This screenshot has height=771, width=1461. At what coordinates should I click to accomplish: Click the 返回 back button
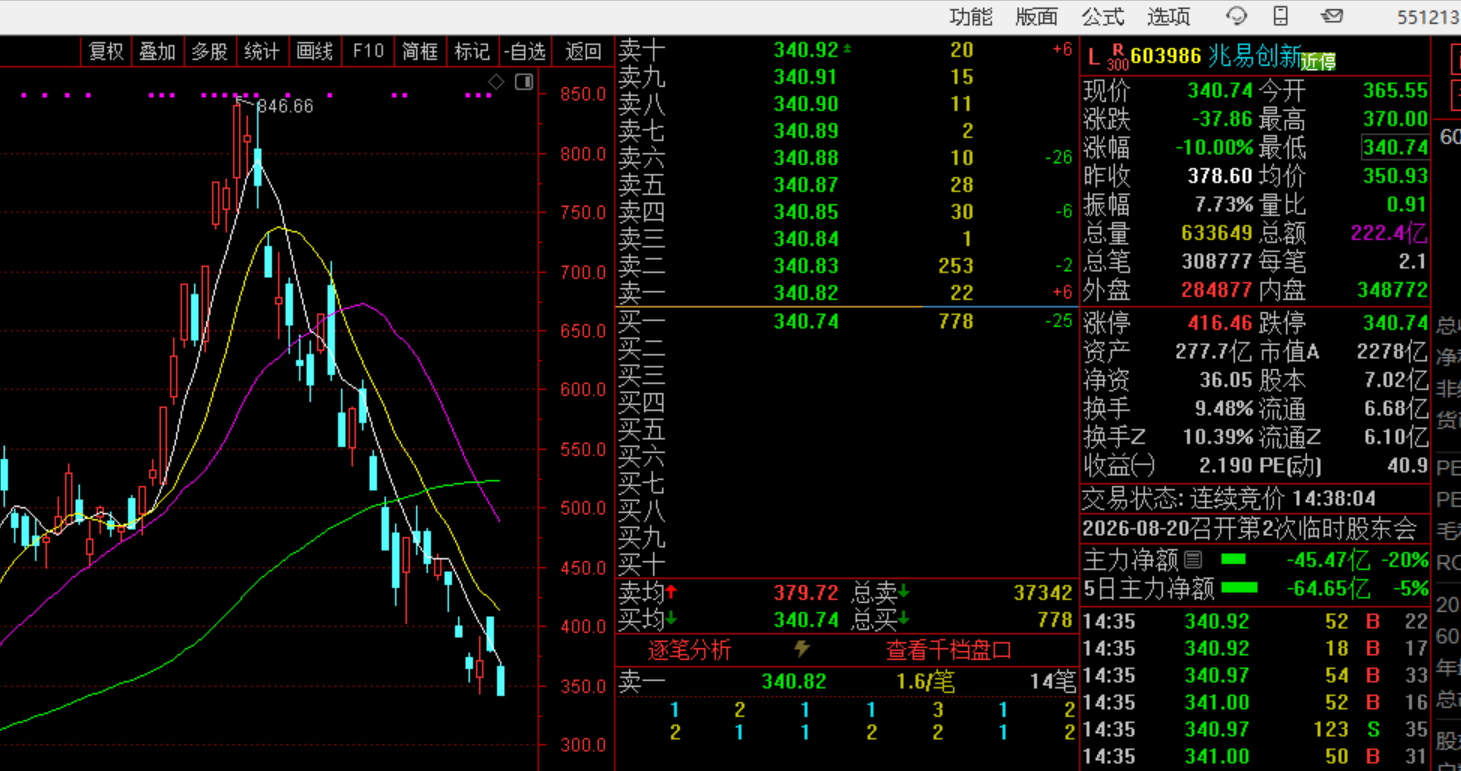coord(583,51)
